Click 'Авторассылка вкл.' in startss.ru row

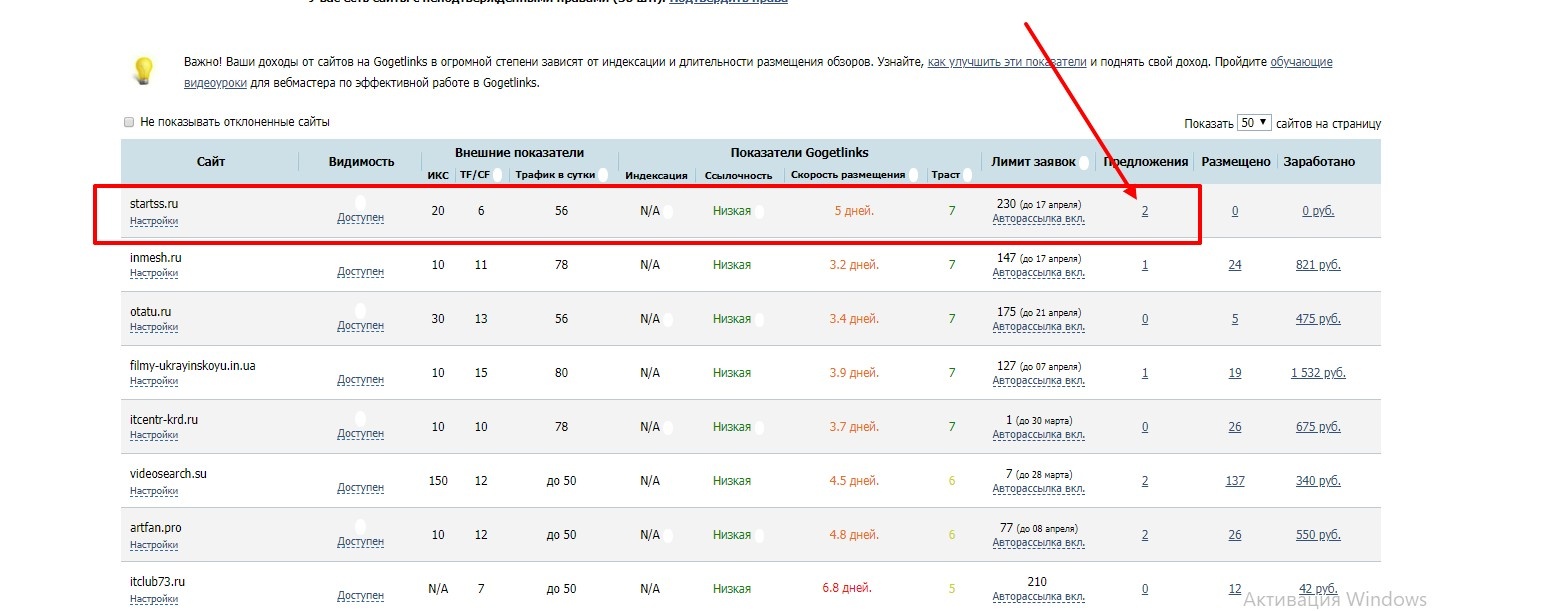point(1038,218)
